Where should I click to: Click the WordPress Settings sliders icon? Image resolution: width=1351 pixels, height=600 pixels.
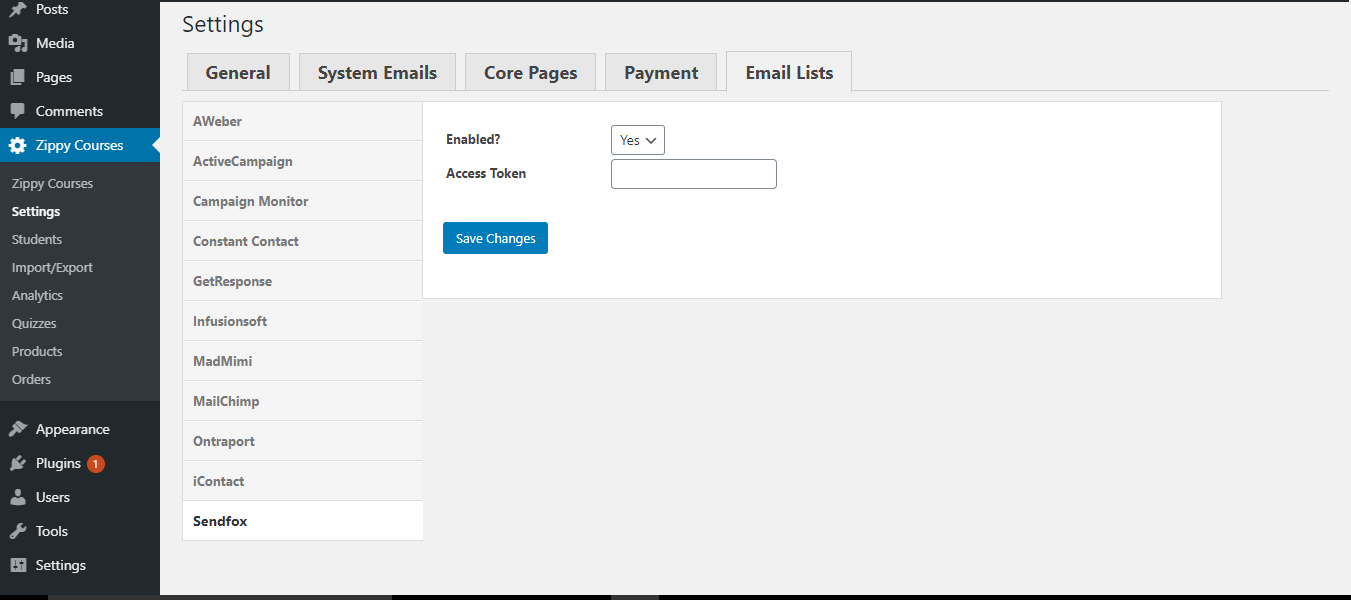click(18, 565)
